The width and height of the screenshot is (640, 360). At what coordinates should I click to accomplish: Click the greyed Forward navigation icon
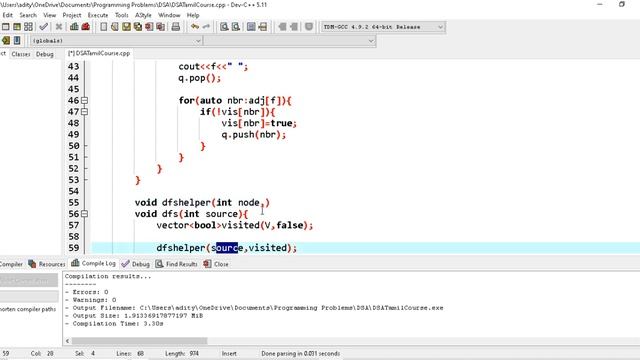click(x=293, y=27)
